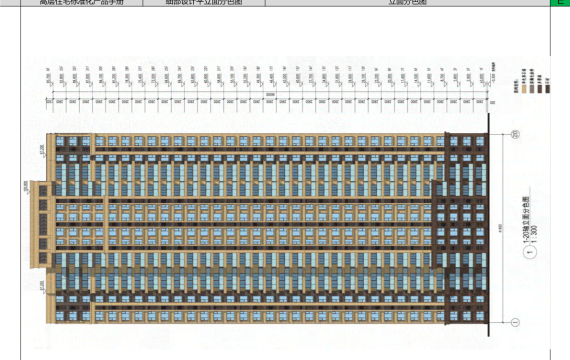This screenshot has height=360, width=570.
Task: Click the dark brown tower section of elevation
Action: [465, 228]
